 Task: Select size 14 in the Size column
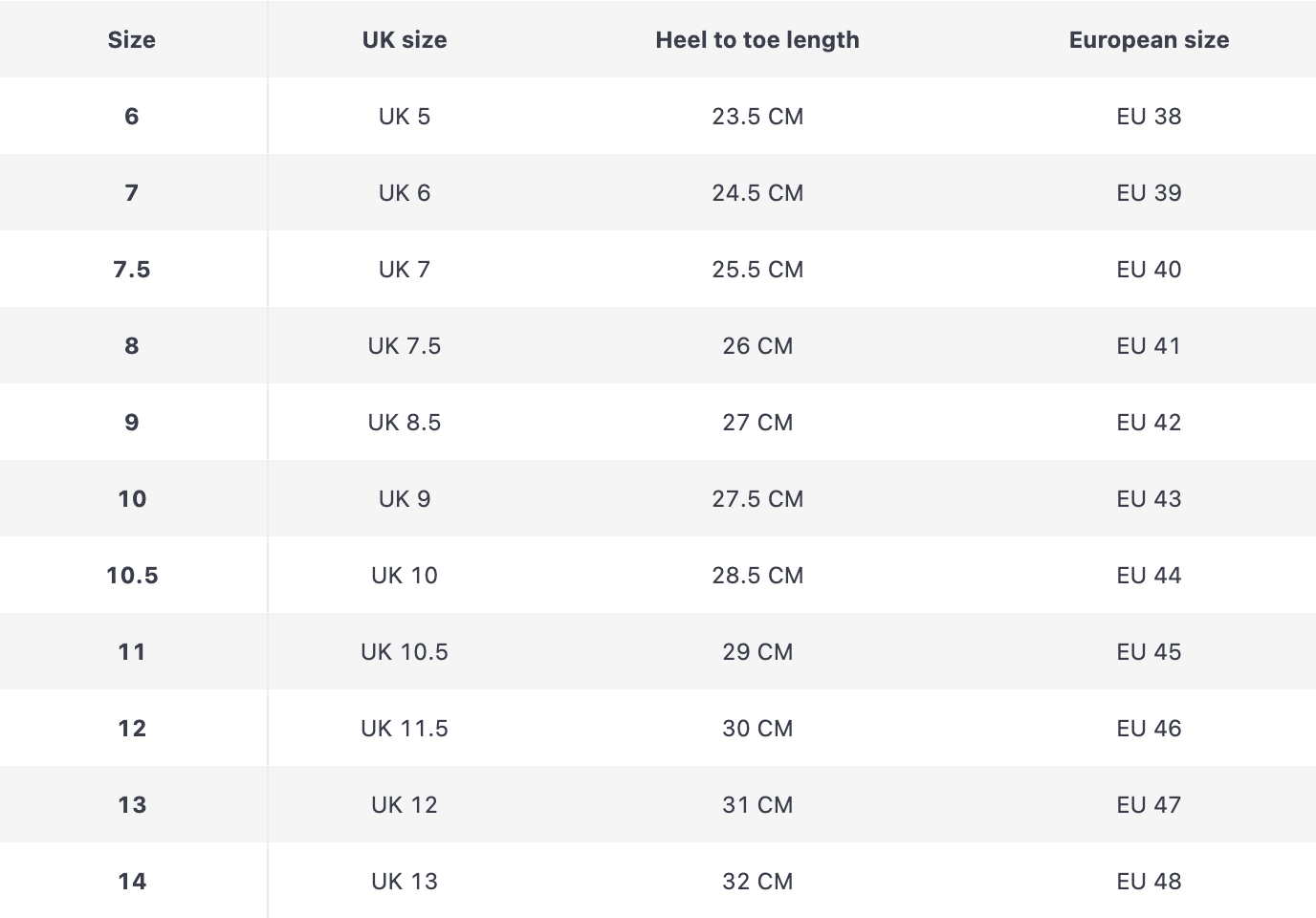point(132,881)
